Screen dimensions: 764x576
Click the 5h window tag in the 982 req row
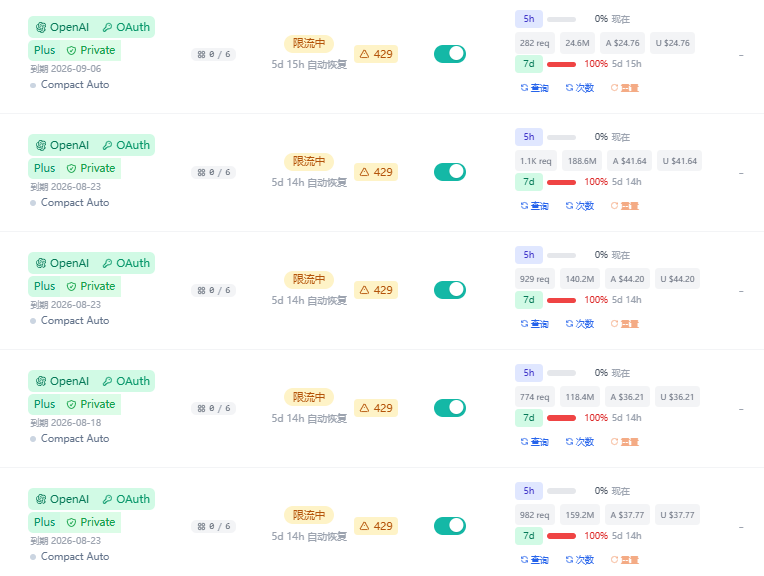[x=529, y=491]
